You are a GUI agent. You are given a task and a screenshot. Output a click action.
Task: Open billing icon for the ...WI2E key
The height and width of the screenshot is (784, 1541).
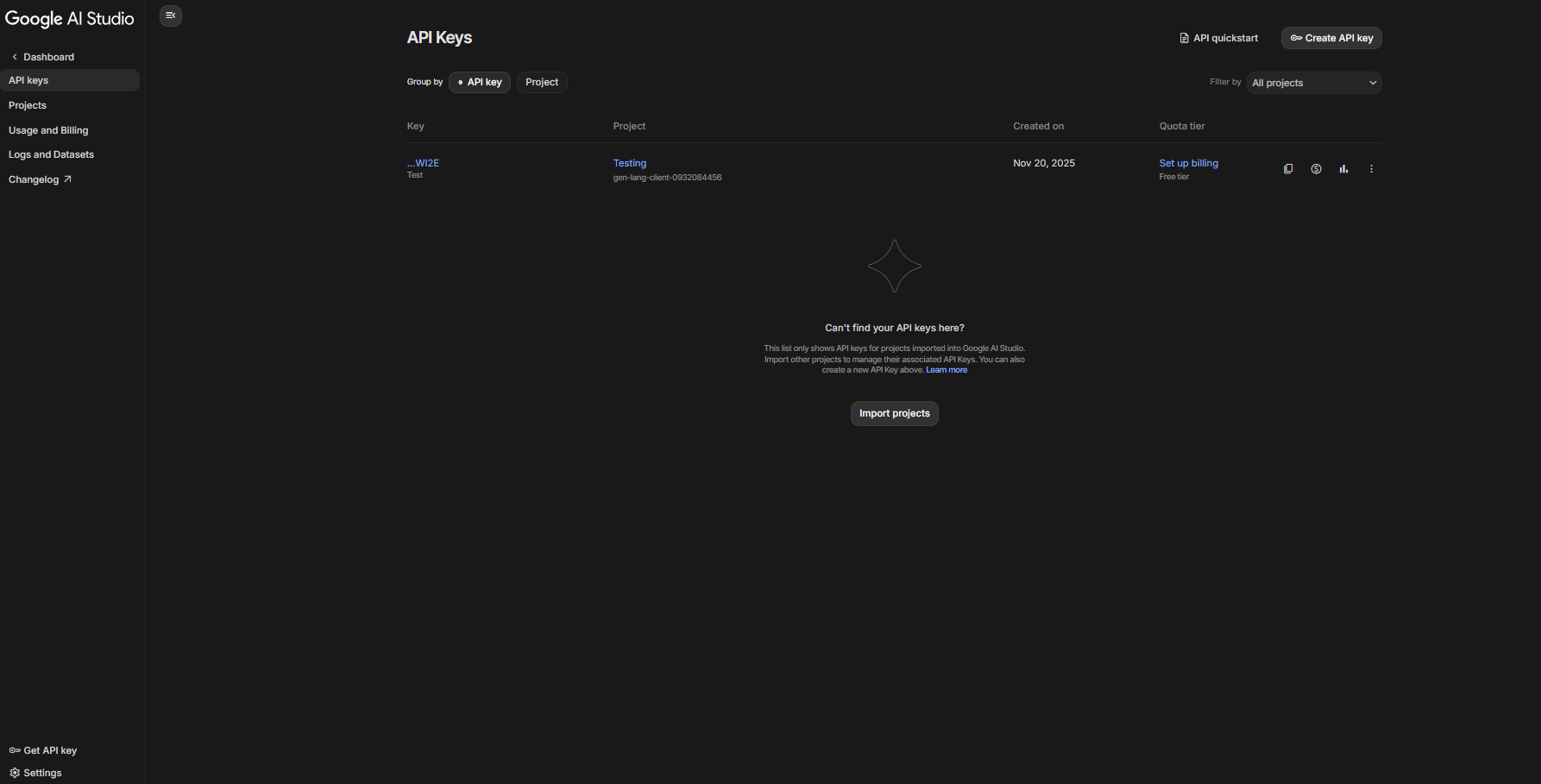tap(1316, 169)
